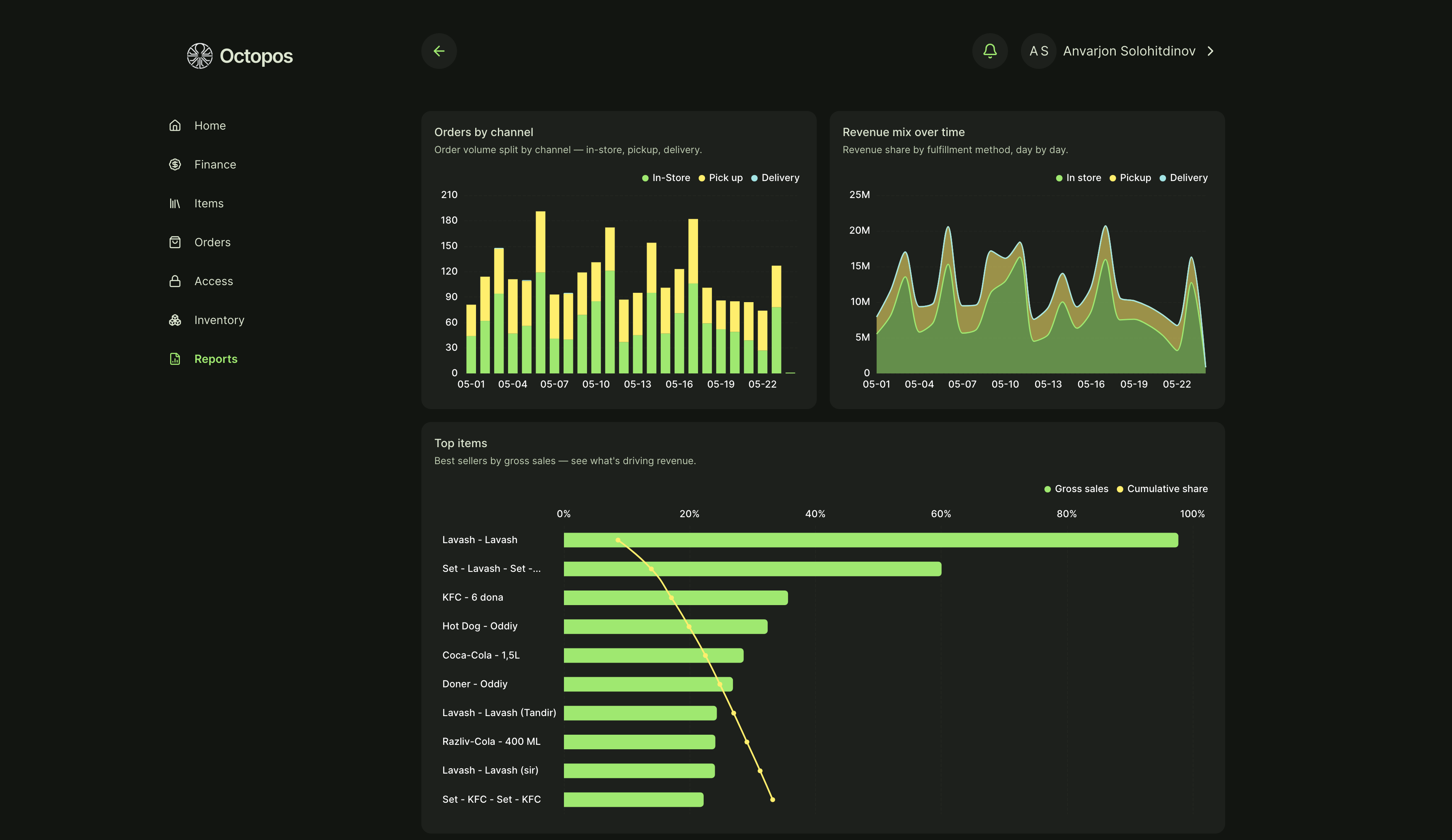The height and width of the screenshot is (840, 1452).
Task: Click the 'Coca-Cola - 1,5L' item label
Action: tap(480, 655)
